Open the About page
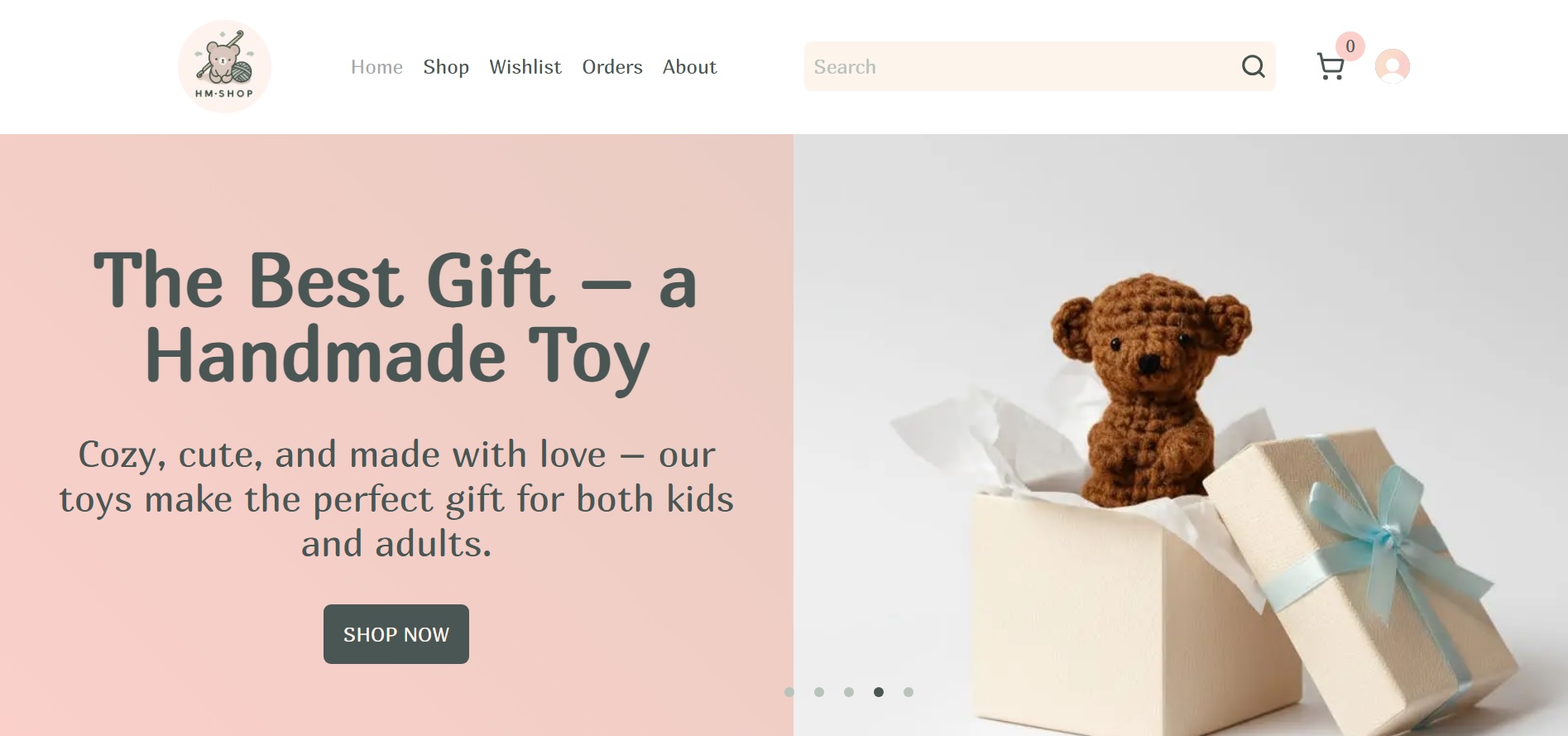 click(x=689, y=67)
